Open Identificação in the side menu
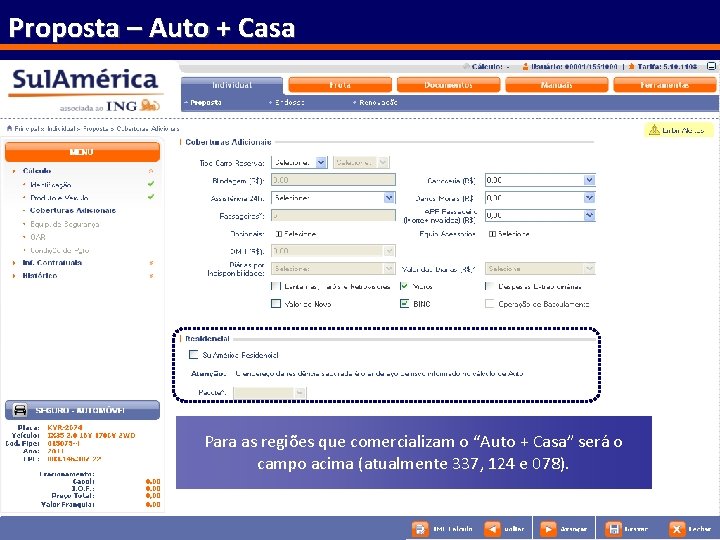This screenshot has height=540, width=720. [51, 185]
